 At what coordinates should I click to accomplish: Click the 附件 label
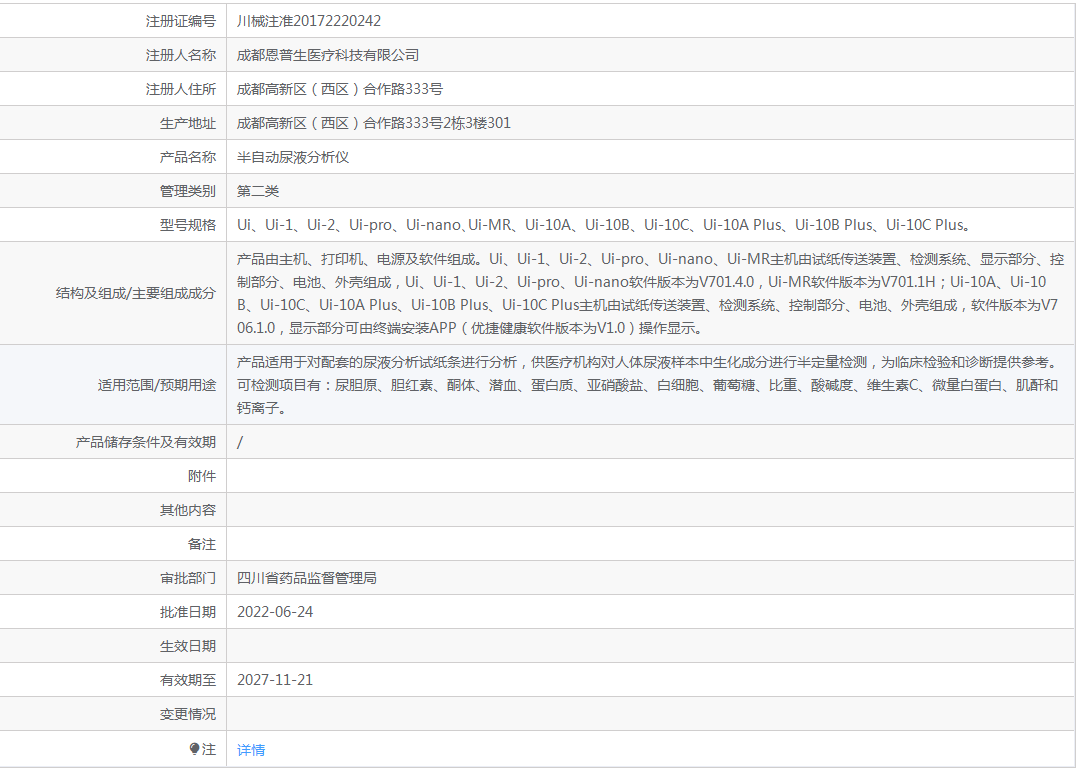[202, 476]
